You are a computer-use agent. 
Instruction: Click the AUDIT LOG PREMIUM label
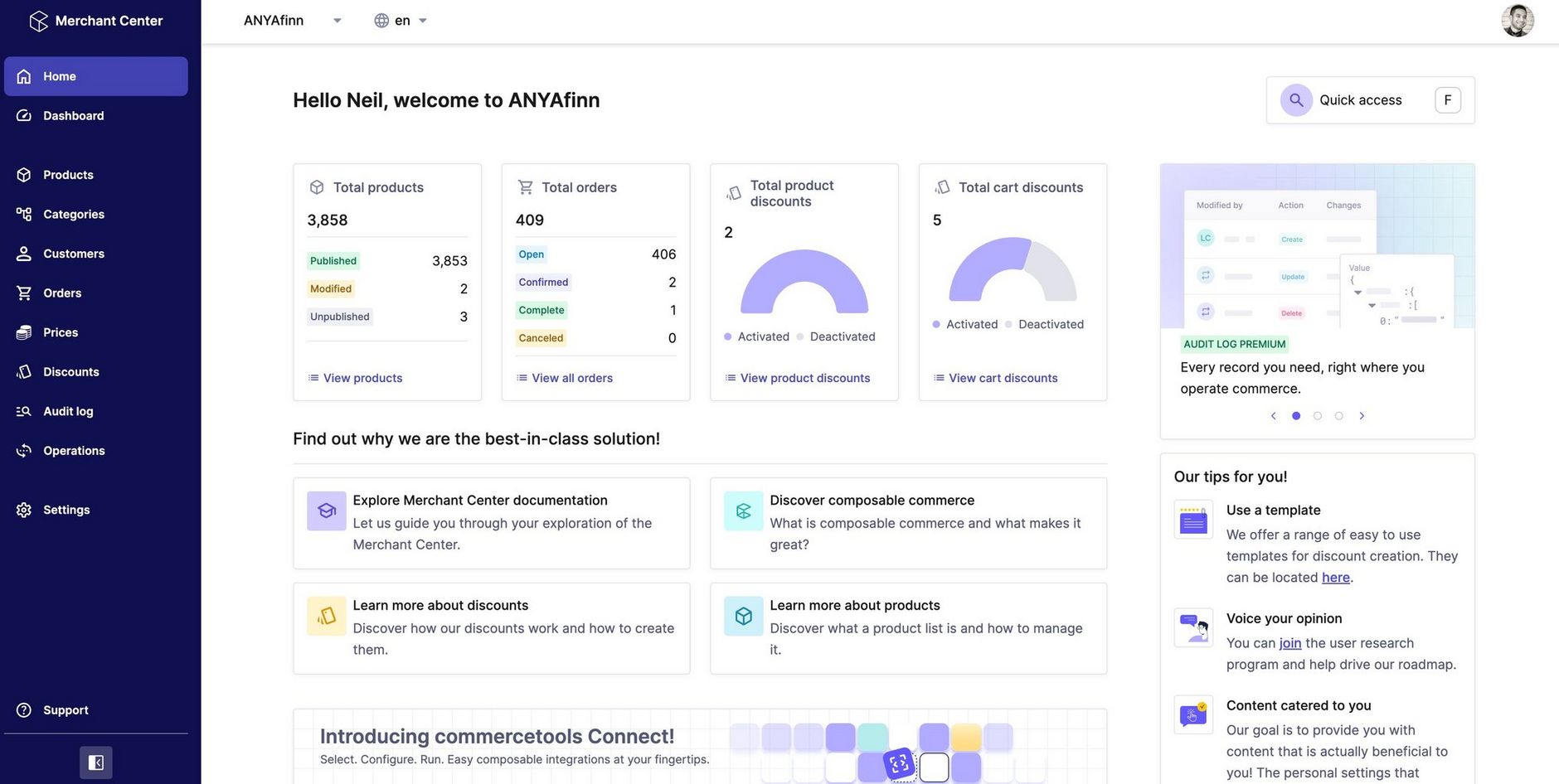1234,344
